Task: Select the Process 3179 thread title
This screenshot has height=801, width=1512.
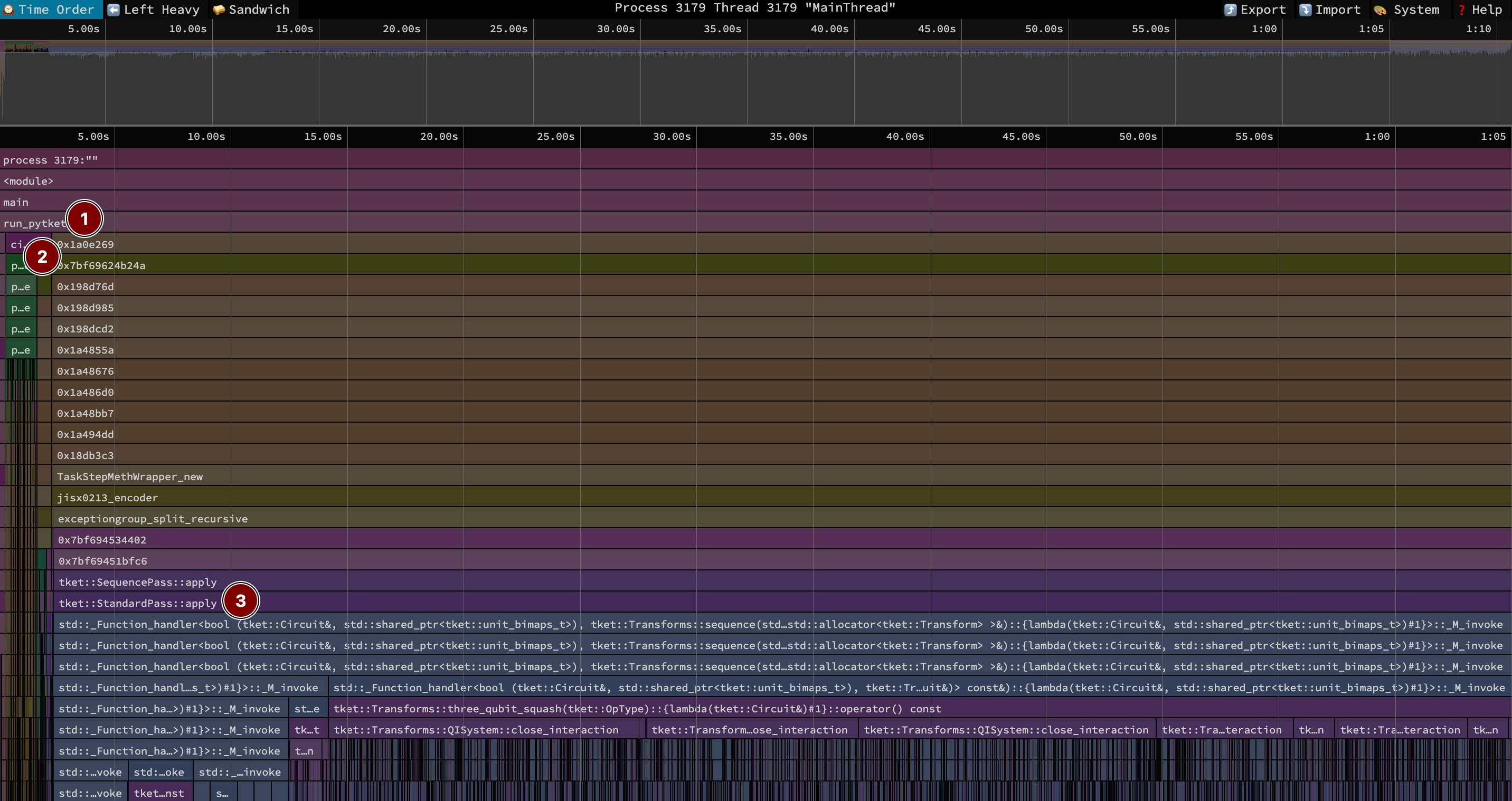Action: click(755, 7)
